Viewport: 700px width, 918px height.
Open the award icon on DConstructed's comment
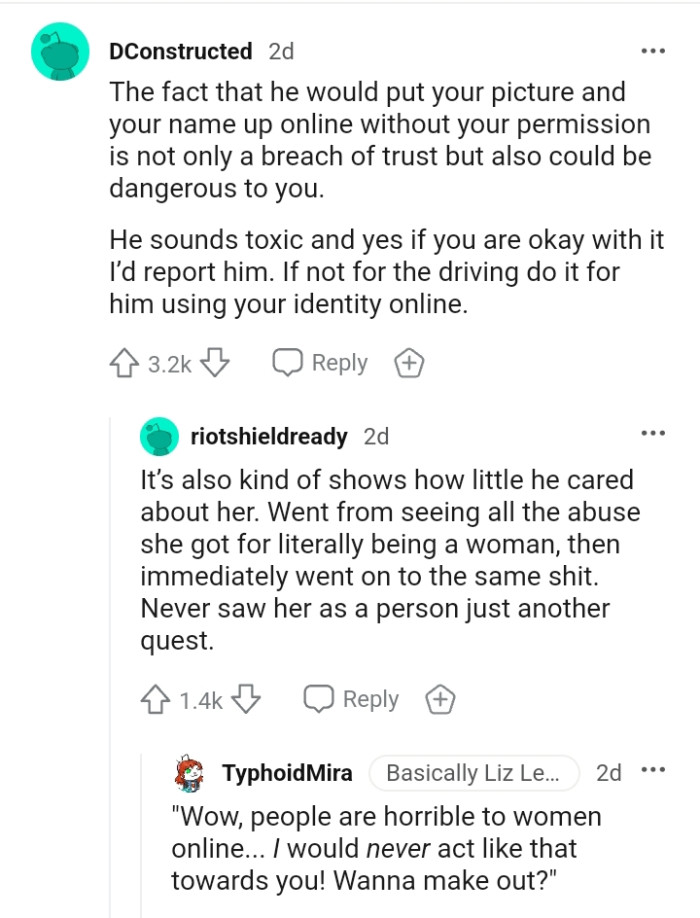pos(408,363)
